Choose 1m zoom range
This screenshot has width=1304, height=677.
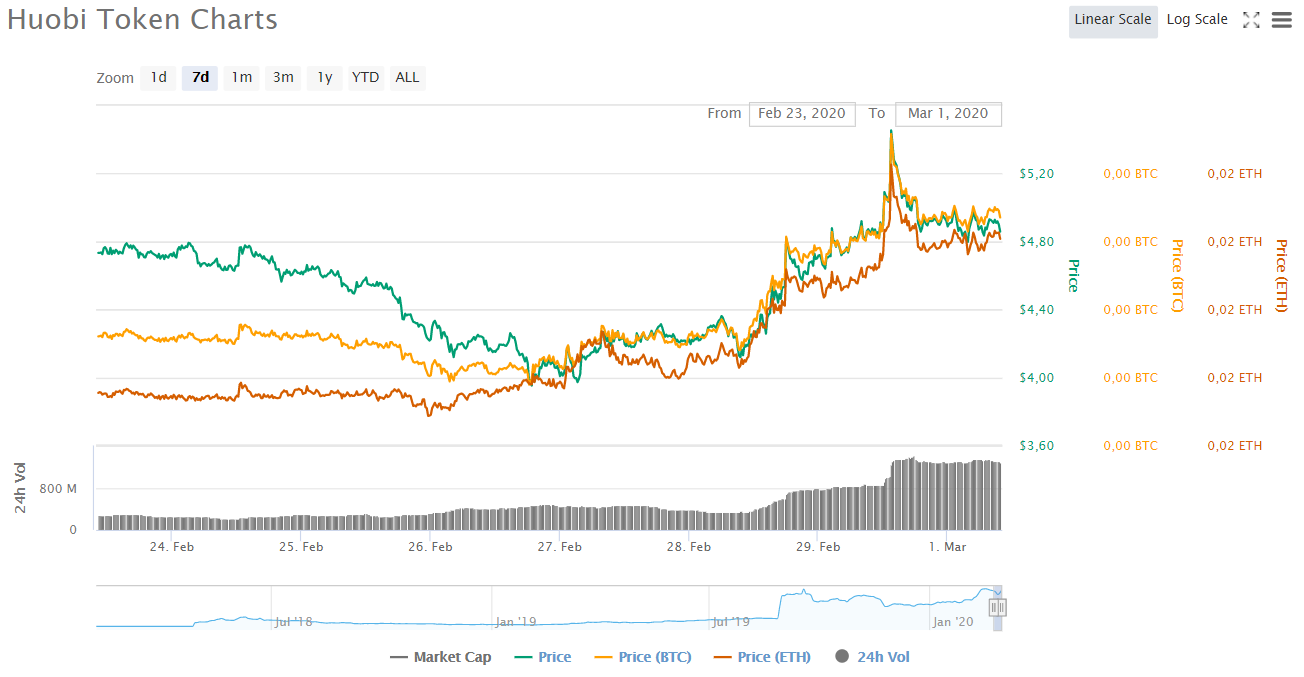point(242,77)
